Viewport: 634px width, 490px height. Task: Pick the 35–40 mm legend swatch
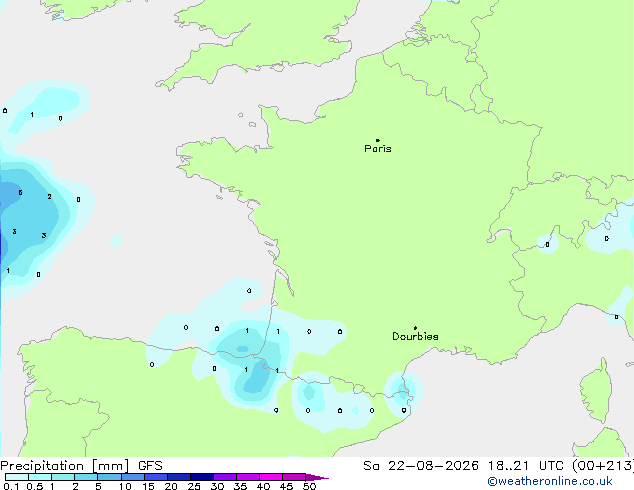pos(248,477)
